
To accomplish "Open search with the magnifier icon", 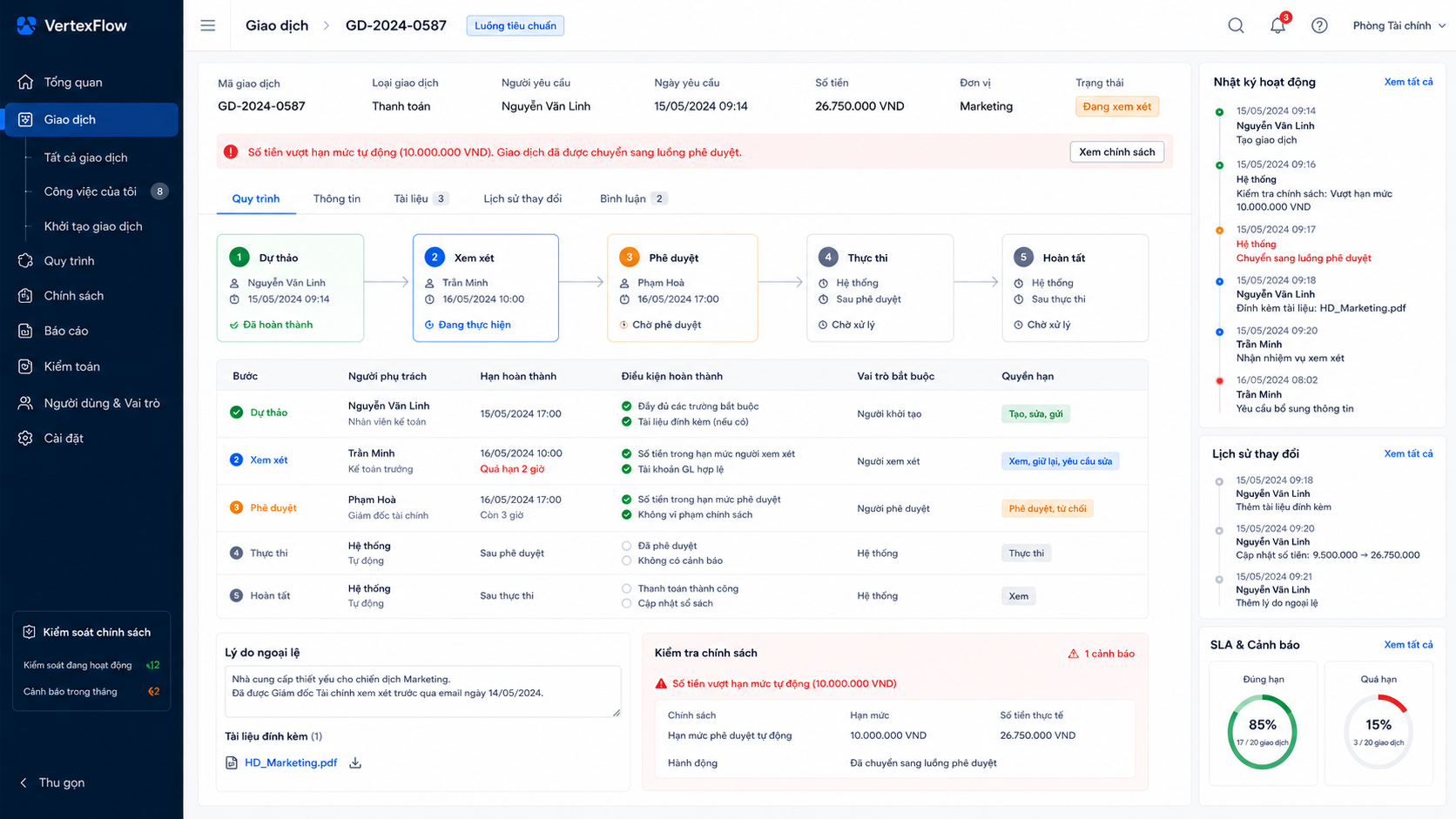I will coord(1236,25).
